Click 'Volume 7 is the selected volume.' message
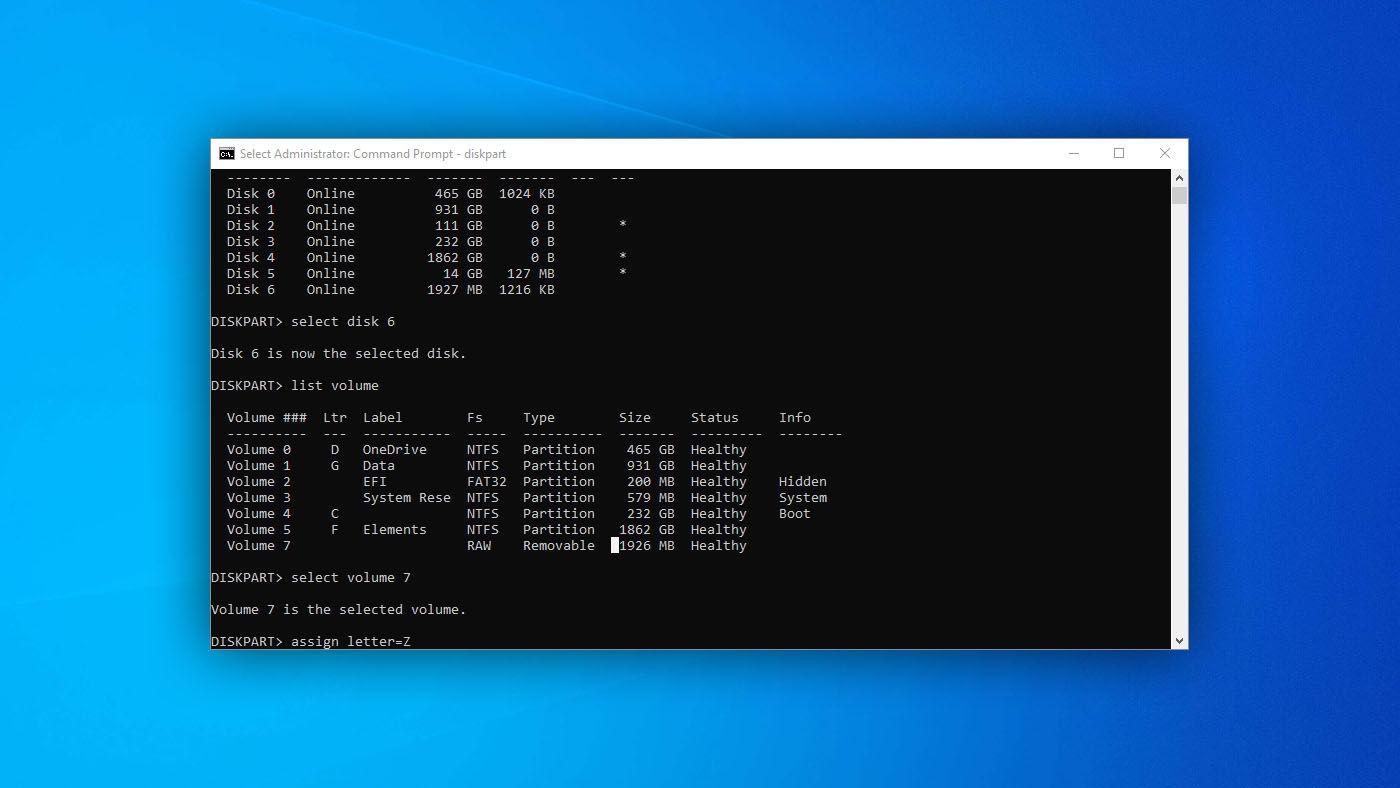This screenshot has width=1400, height=788. tap(339, 610)
